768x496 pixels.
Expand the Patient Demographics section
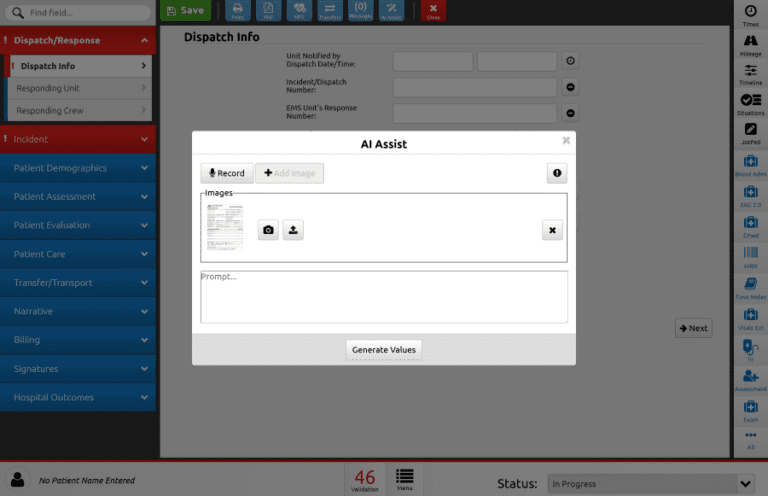tap(78, 168)
